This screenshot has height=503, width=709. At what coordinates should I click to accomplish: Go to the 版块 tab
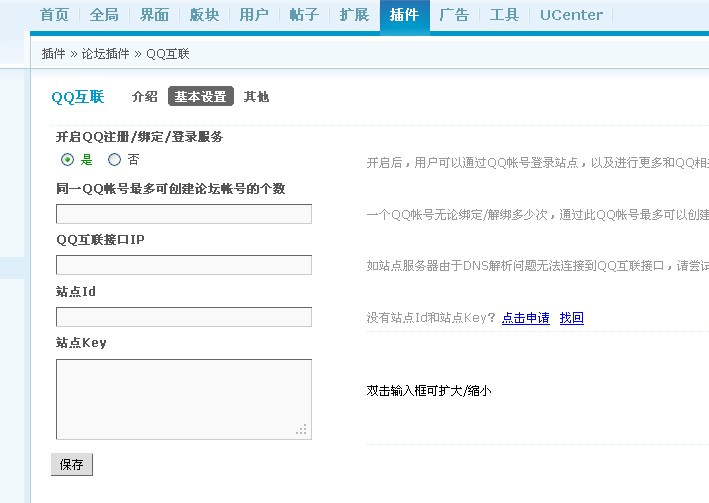click(x=204, y=15)
